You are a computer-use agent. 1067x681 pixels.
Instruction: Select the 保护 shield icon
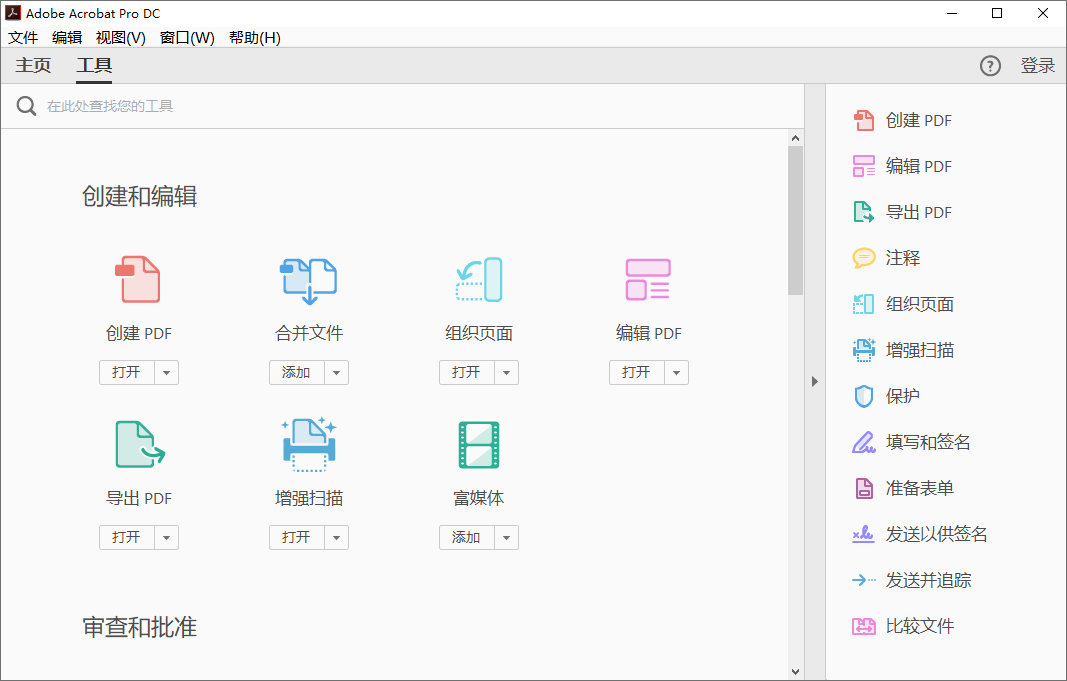tap(862, 396)
